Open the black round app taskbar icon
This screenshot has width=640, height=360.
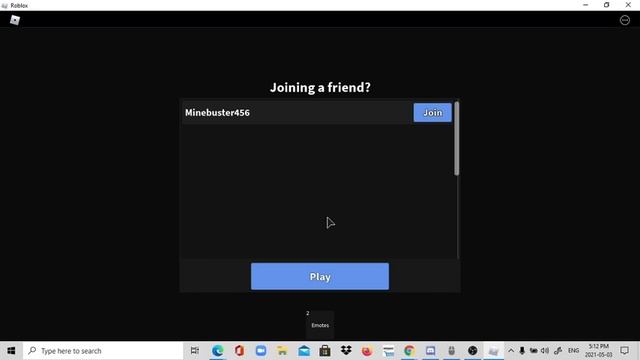(473, 351)
